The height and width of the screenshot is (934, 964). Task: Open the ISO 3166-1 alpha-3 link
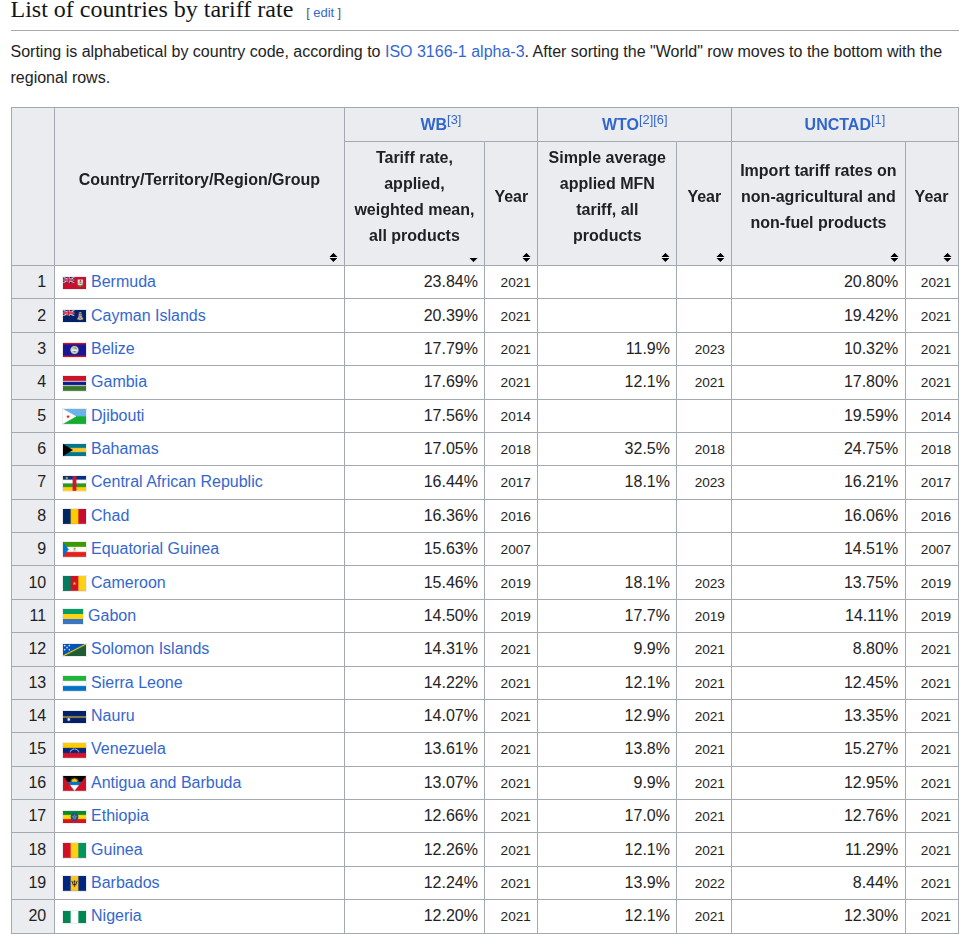pyautogui.click(x=455, y=51)
